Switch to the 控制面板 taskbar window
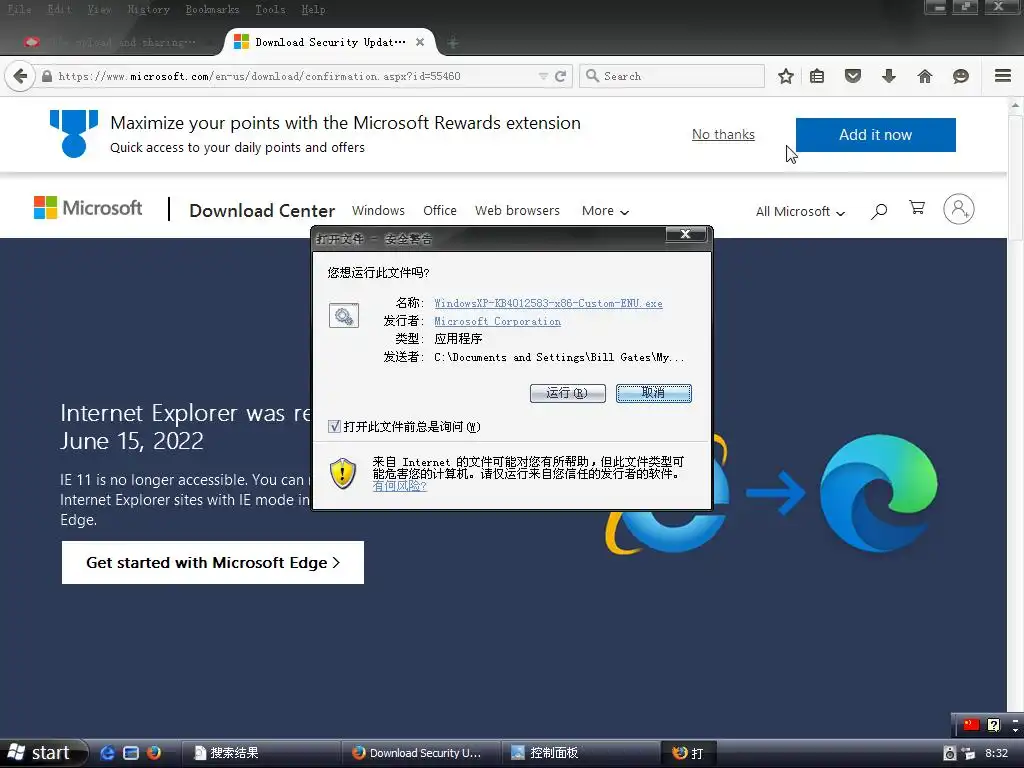Viewport: 1024px width, 768px height. [580, 753]
